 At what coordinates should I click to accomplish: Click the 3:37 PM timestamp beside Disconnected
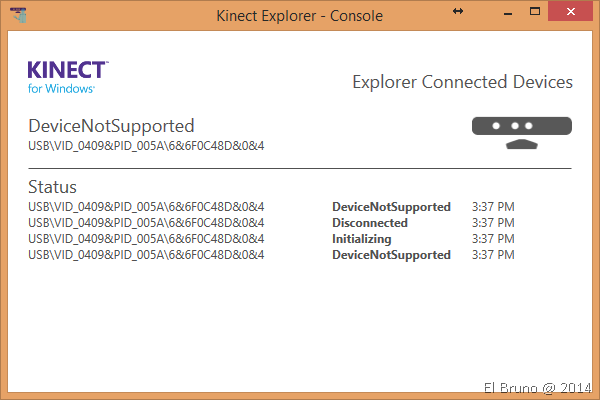(x=494, y=223)
